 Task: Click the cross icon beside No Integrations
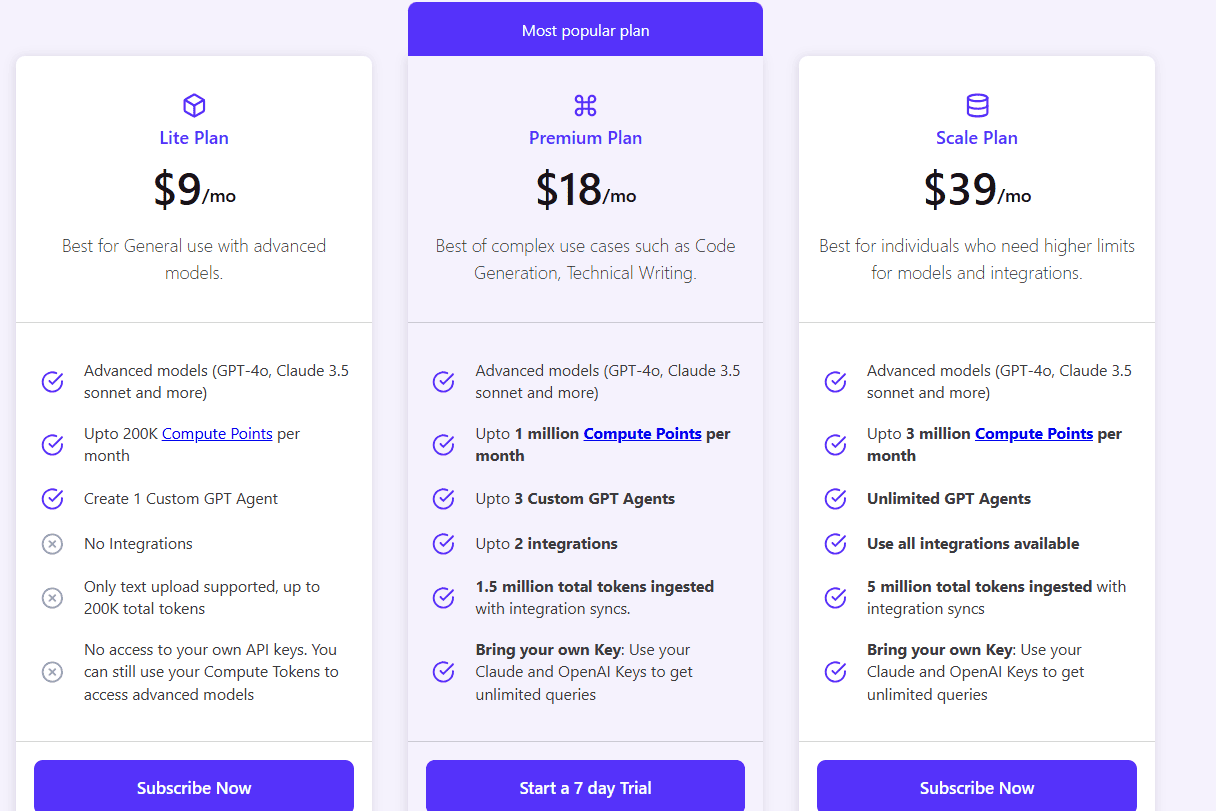52,543
